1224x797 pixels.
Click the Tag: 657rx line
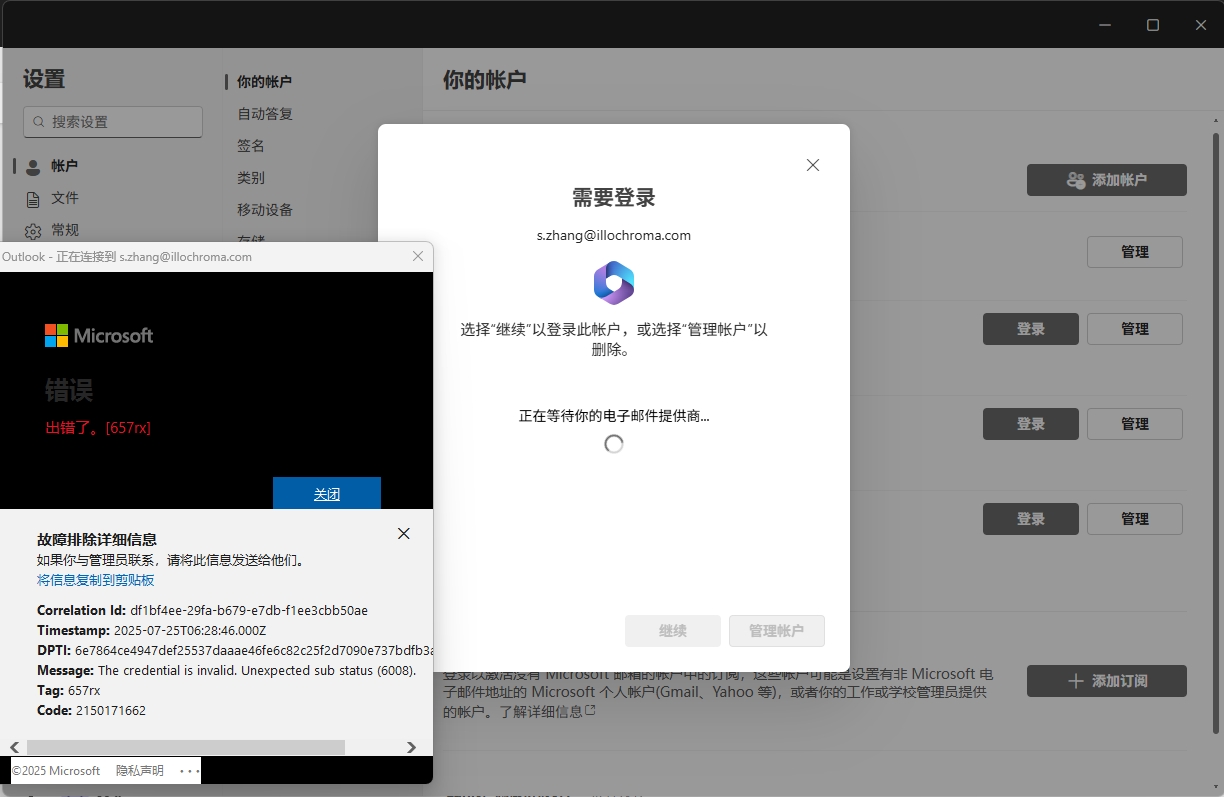click(x=68, y=690)
